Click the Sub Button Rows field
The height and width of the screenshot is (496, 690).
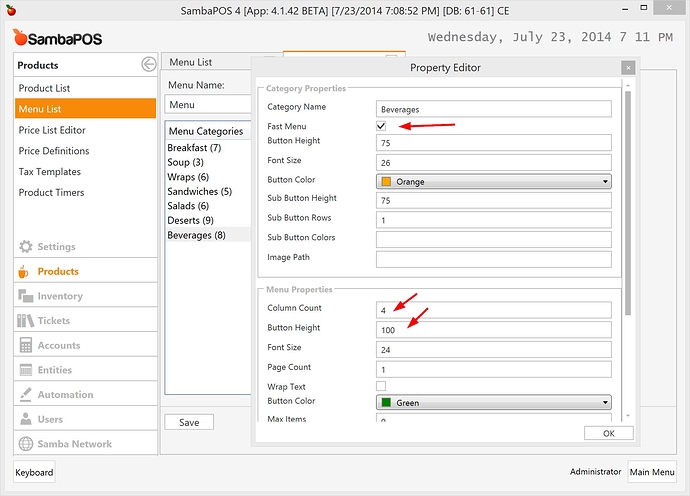(494, 220)
